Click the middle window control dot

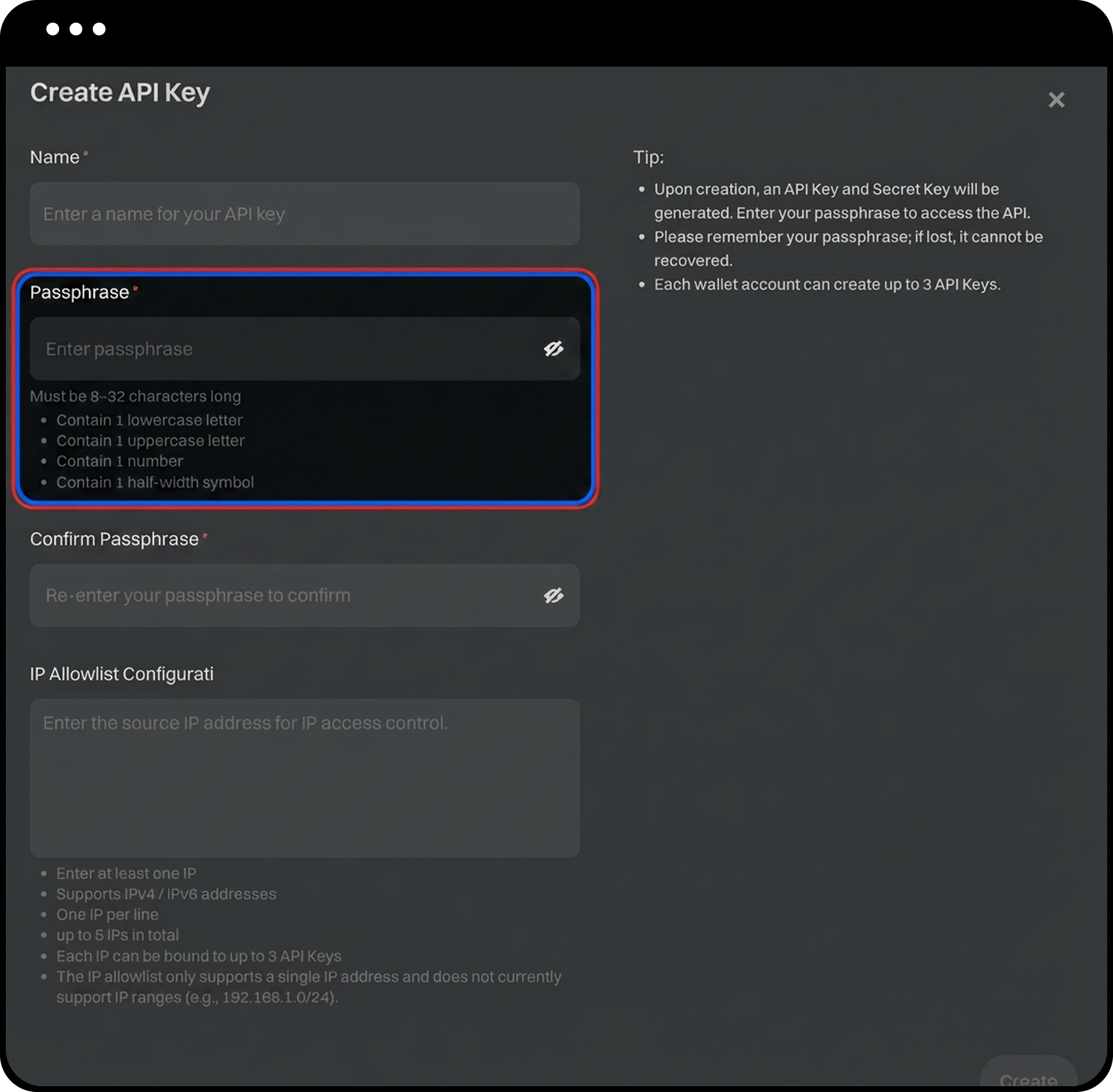click(76, 29)
